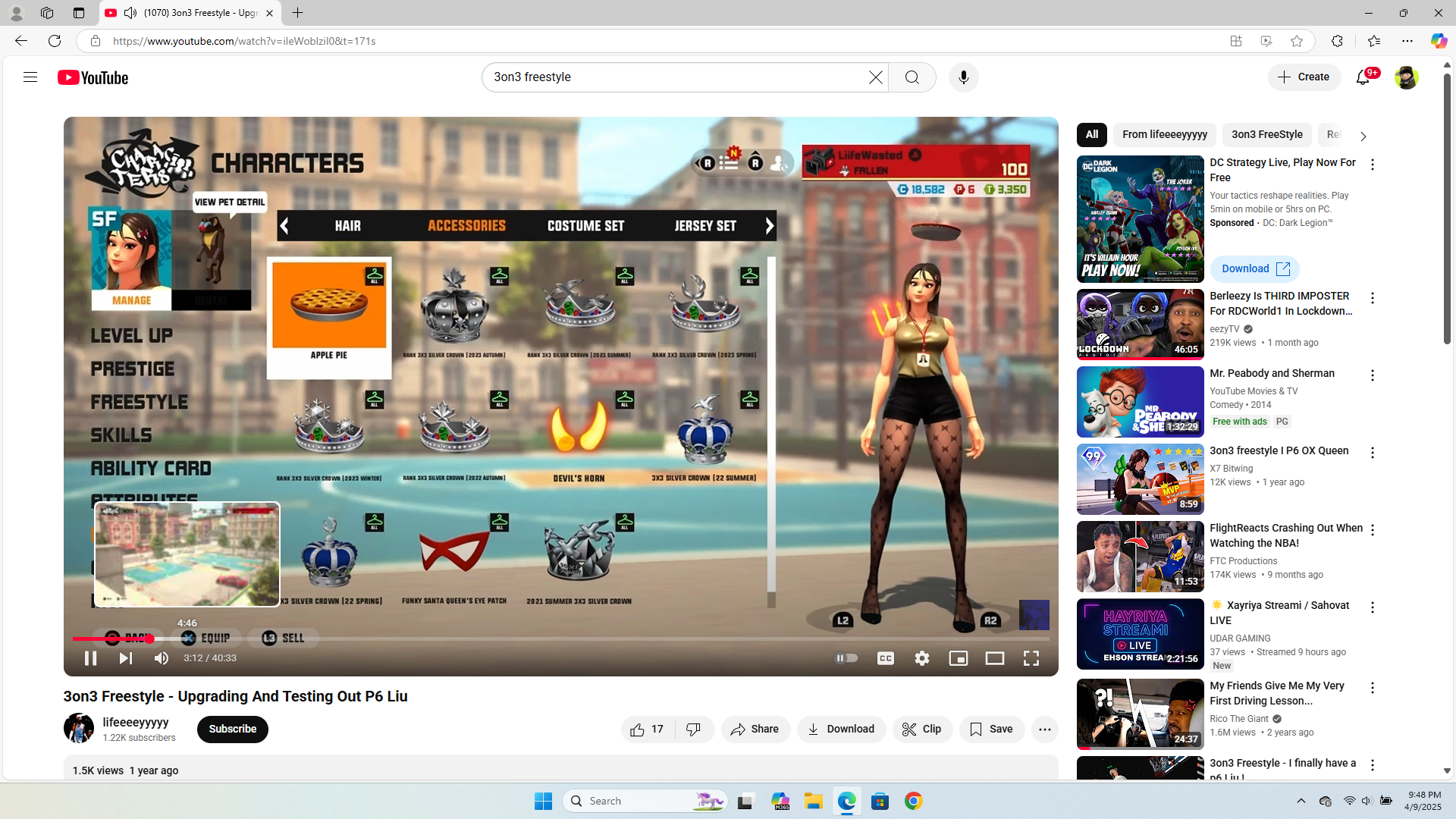Go back in browser history

click(x=21, y=41)
